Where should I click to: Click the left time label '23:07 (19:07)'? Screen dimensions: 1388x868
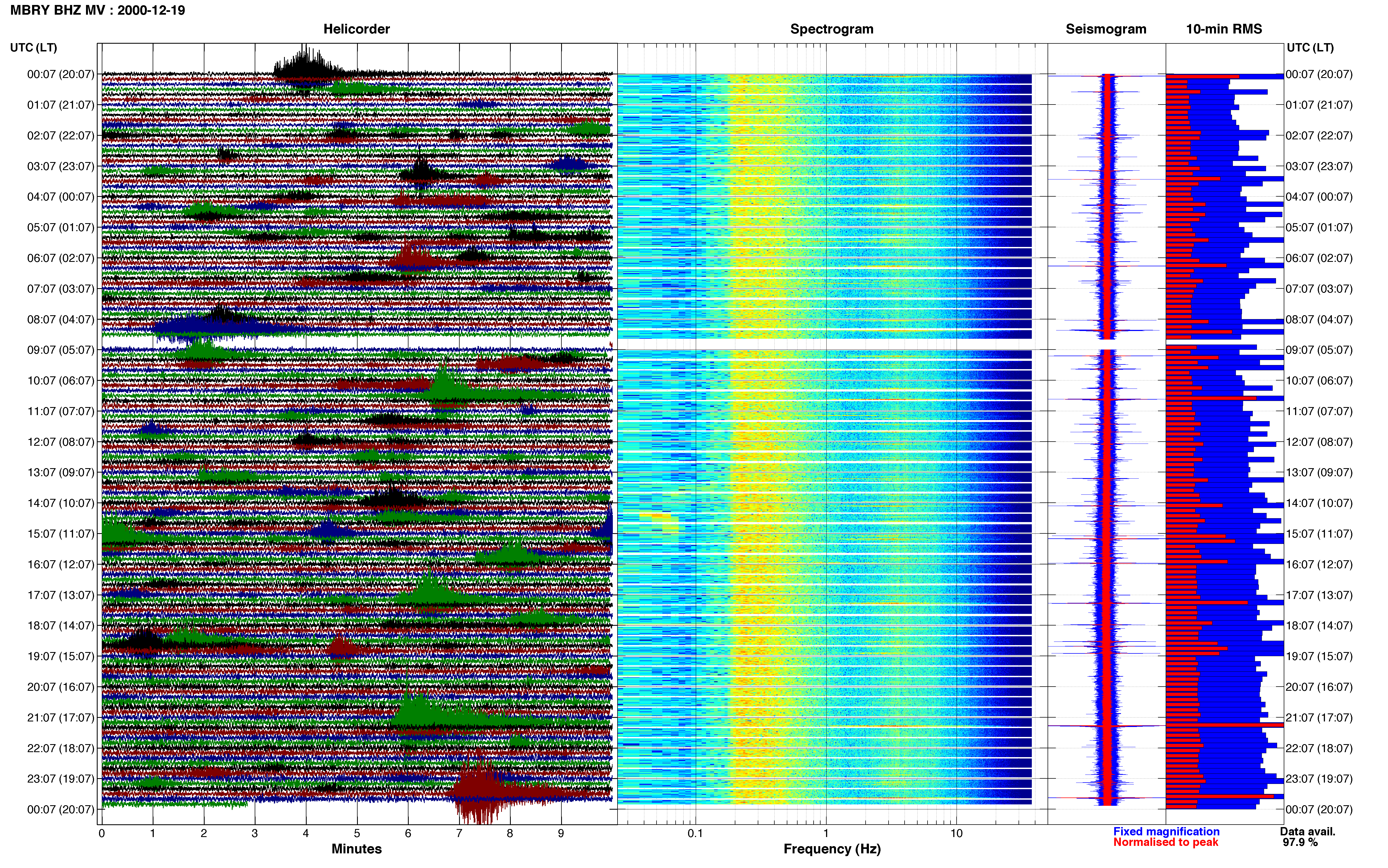(x=60, y=778)
